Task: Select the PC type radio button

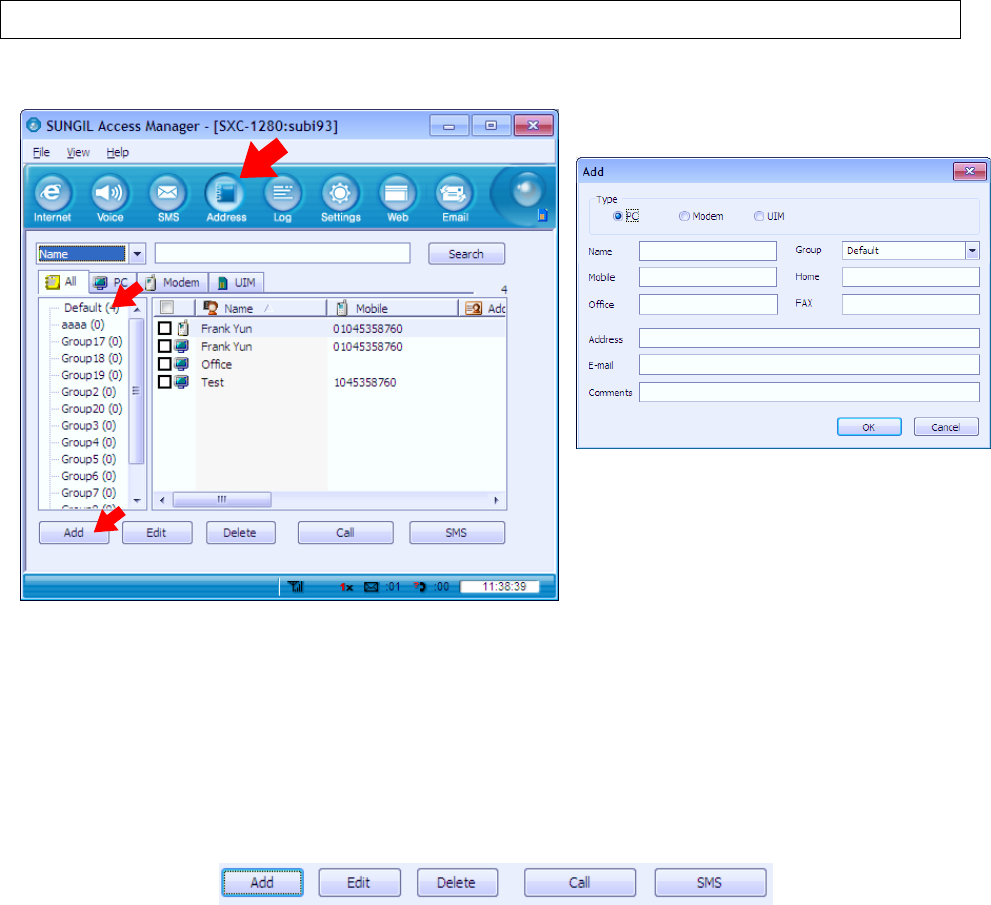Action: click(617, 216)
